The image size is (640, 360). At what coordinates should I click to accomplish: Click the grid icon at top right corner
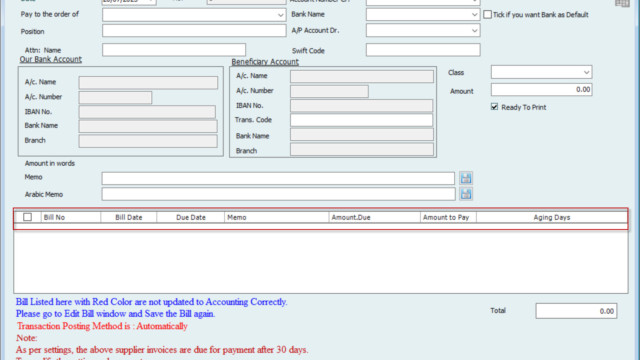pos(622,3)
